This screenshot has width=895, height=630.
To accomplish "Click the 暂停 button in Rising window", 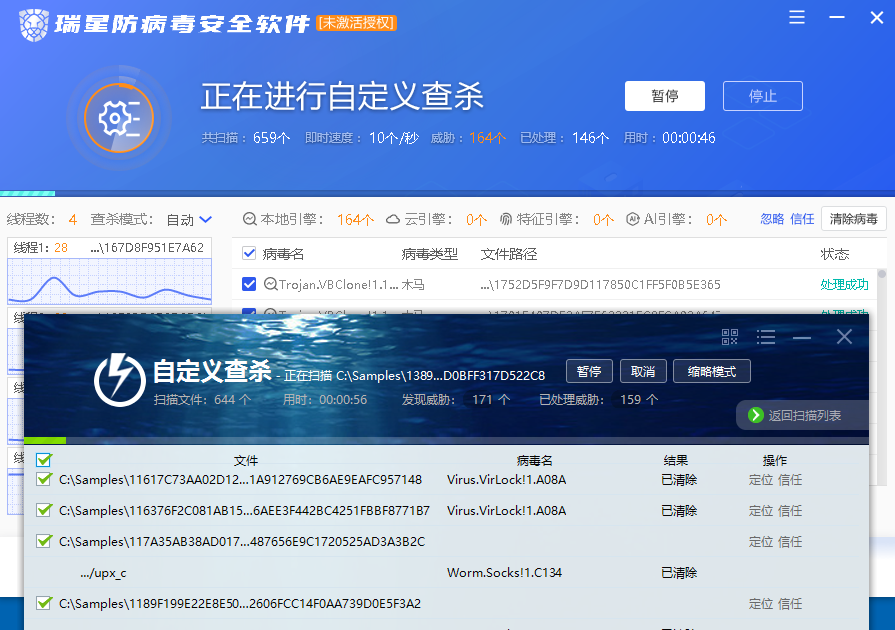I will pos(665,96).
